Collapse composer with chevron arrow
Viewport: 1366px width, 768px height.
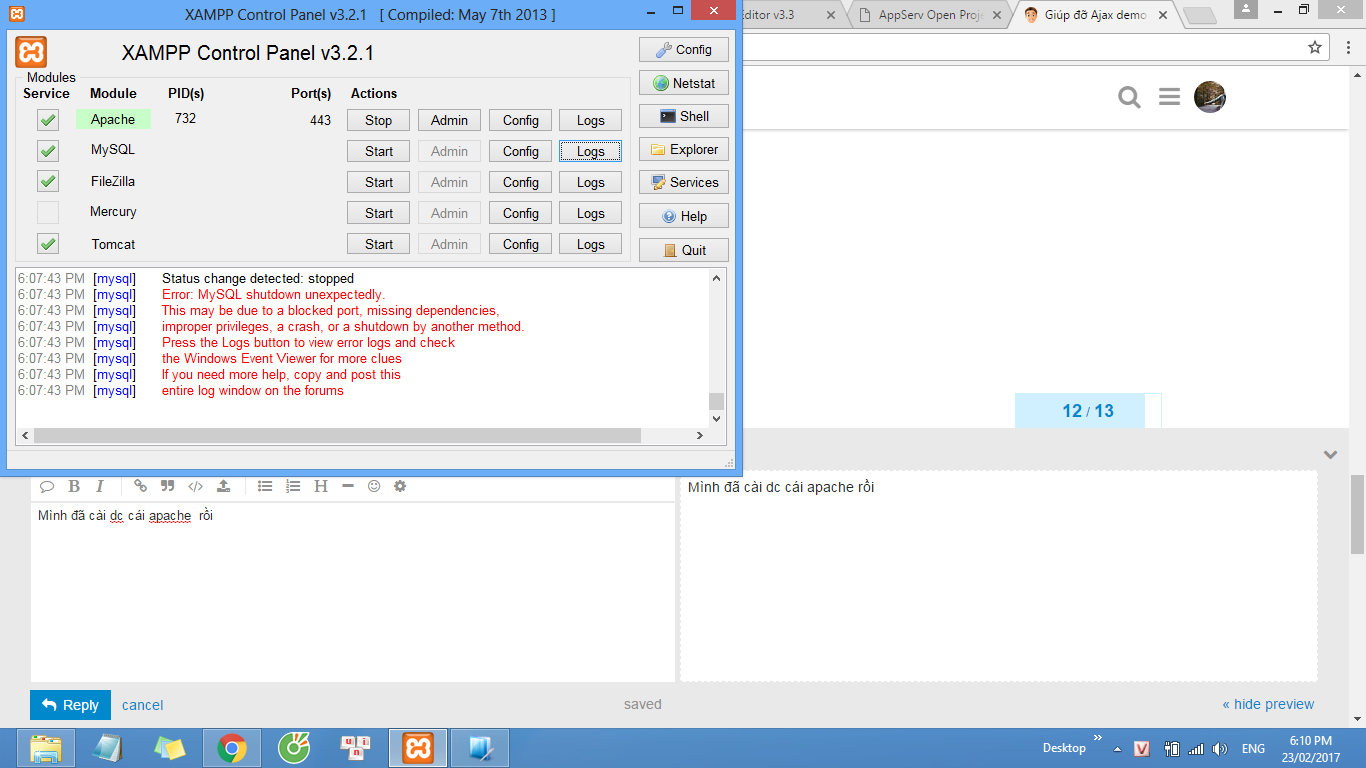coord(1330,454)
